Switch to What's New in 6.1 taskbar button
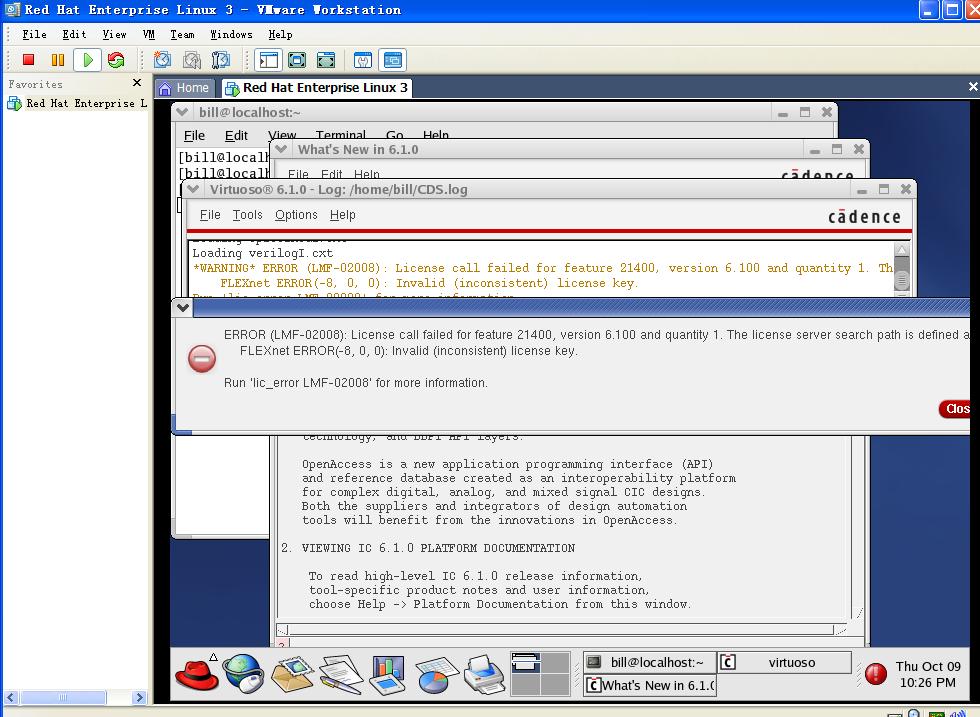Image resolution: width=980 pixels, height=717 pixels. [x=649, y=685]
